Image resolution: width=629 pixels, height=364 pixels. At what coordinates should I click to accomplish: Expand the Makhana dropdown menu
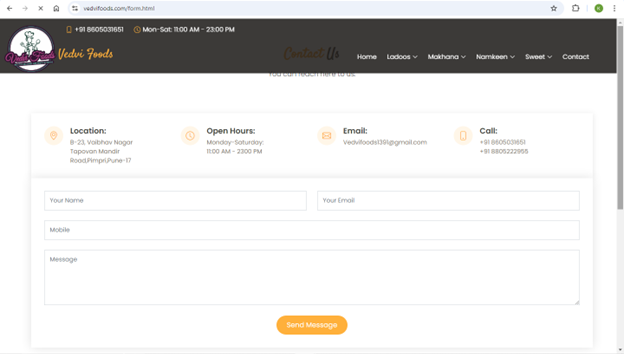coord(446,57)
